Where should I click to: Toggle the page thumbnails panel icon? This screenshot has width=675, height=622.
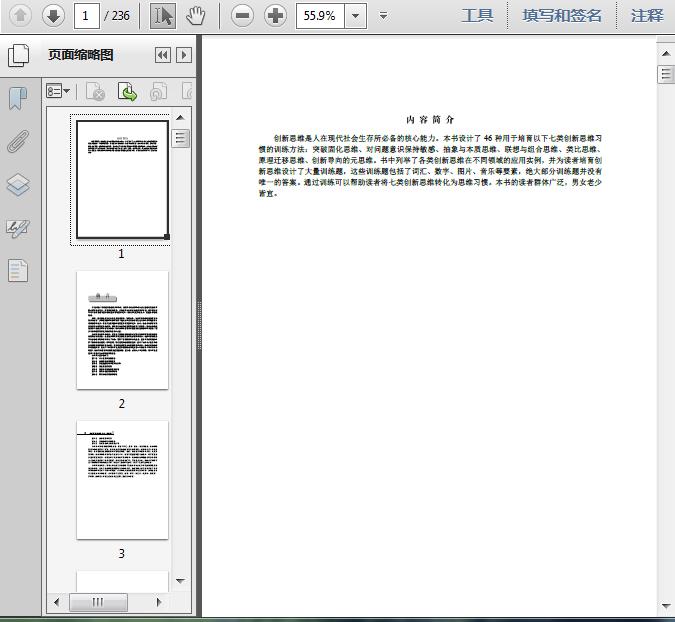click(18, 56)
